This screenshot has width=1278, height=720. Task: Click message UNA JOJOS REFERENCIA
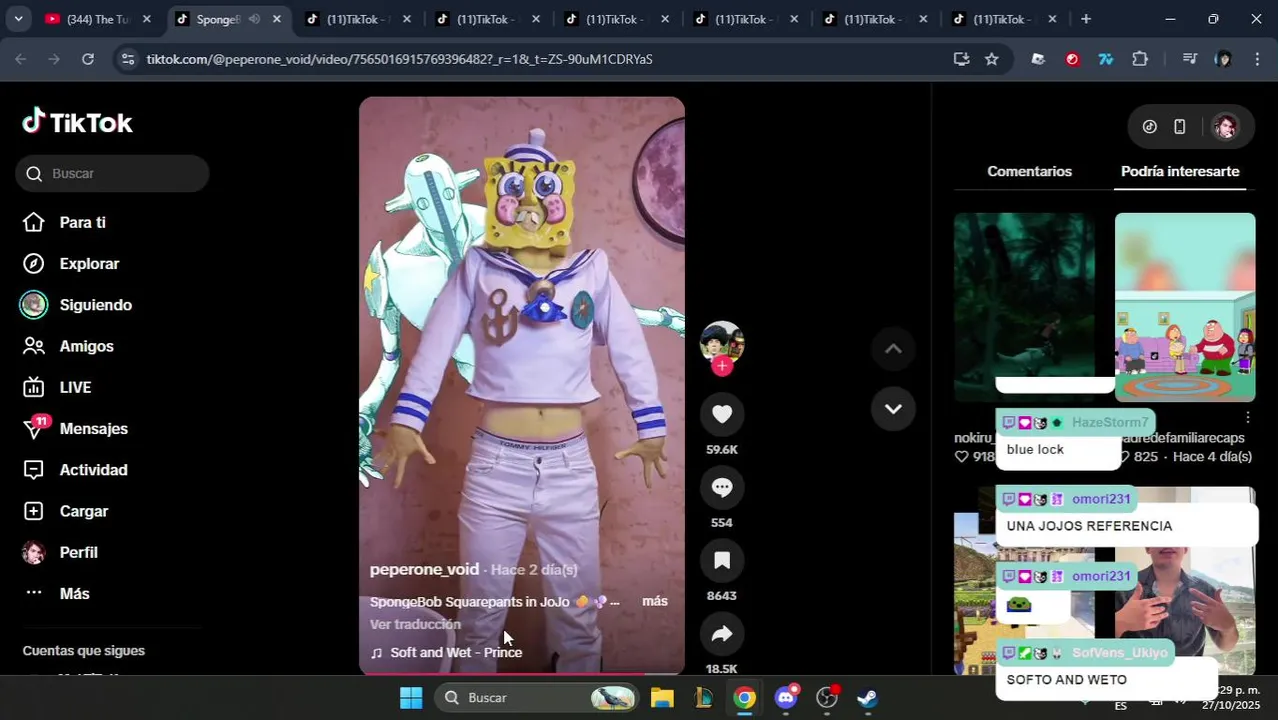(x=1089, y=526)
